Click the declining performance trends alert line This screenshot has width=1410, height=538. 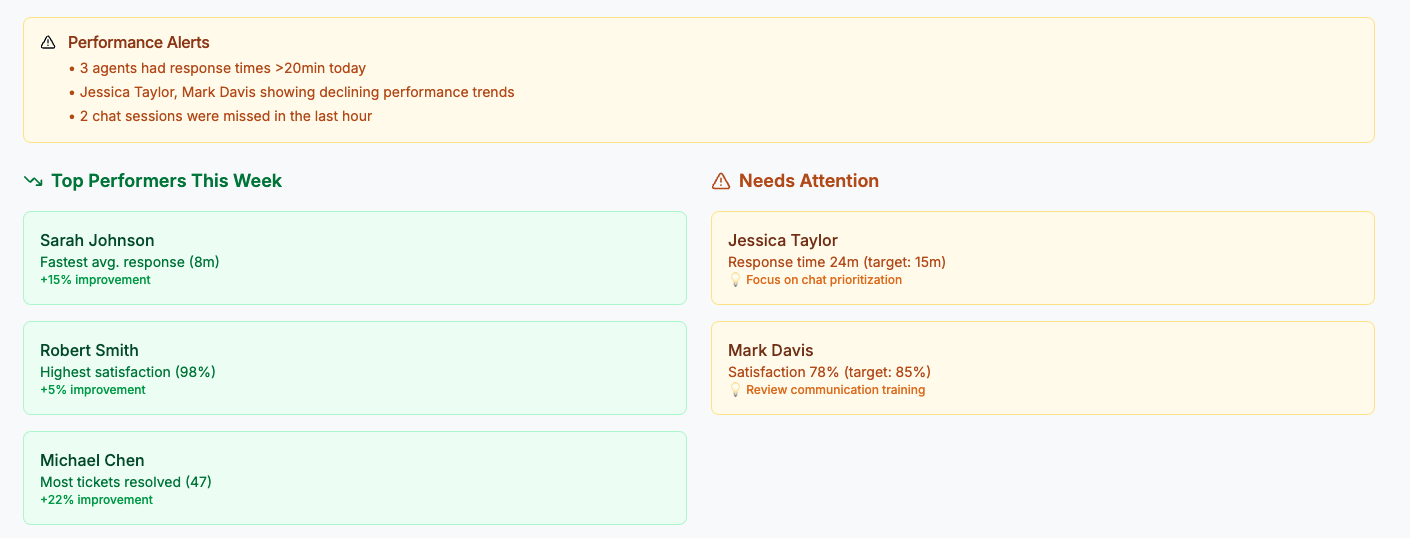(x=291, y=92)
